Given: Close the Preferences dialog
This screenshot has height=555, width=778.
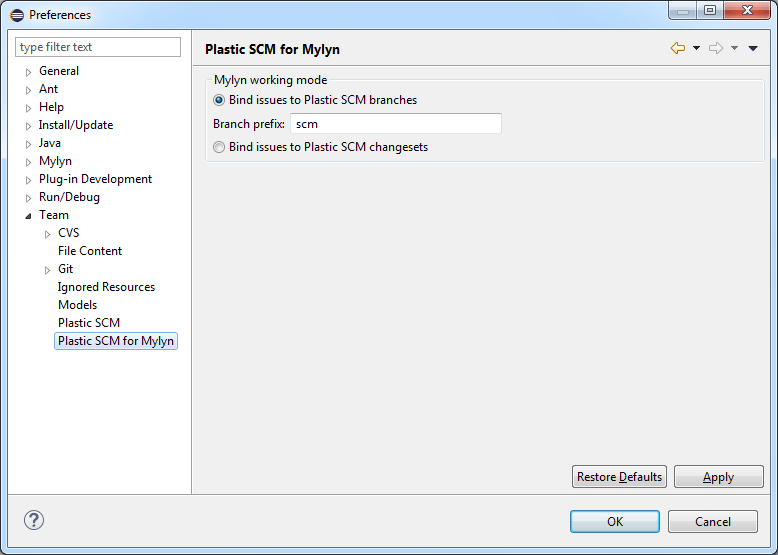Looking at the screenshot, I should pos(747,10).
